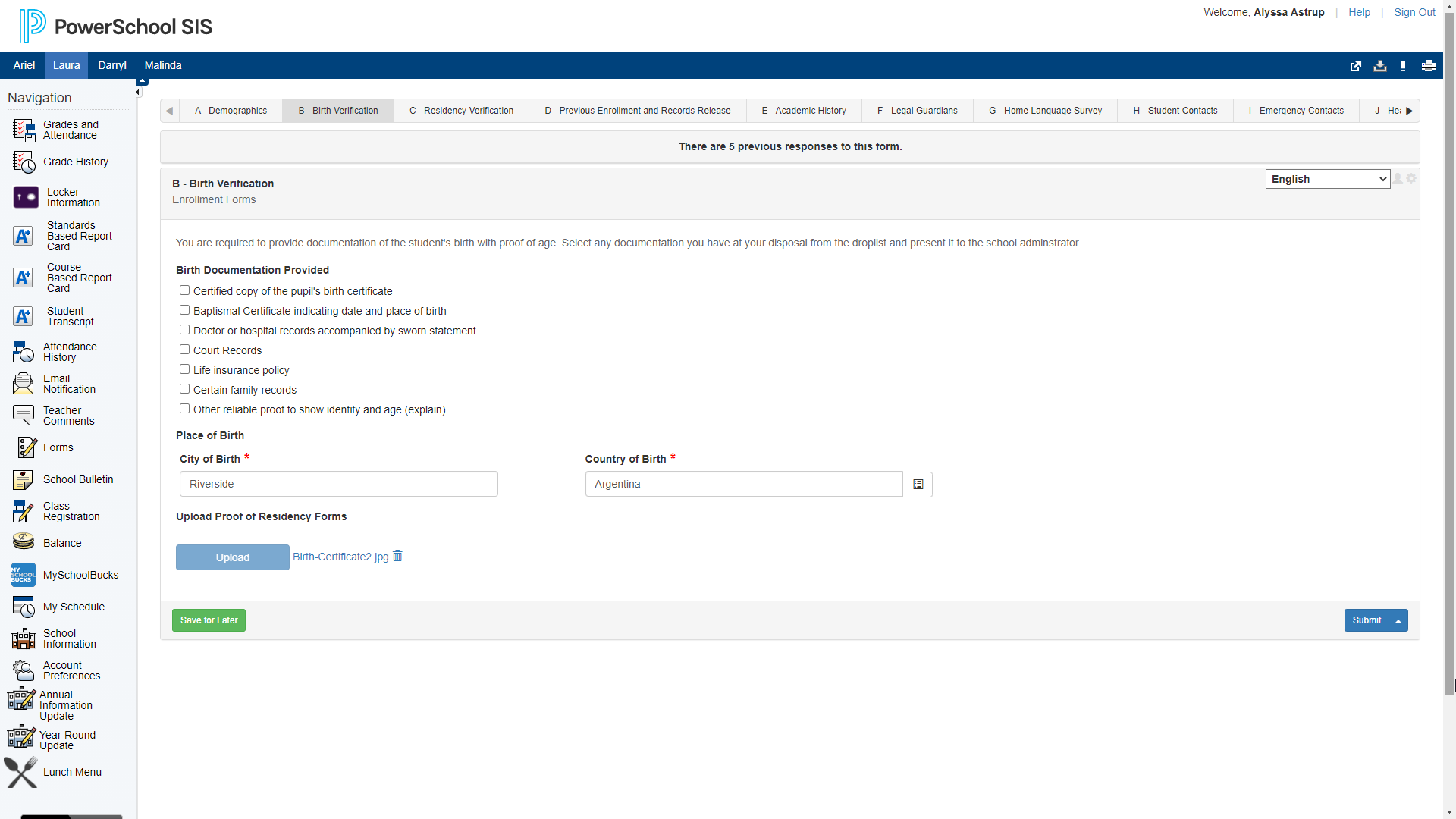The image size is (1456, 819).
Task: Collapse the navigation panel with the left chevron
Action: (139, 92)
